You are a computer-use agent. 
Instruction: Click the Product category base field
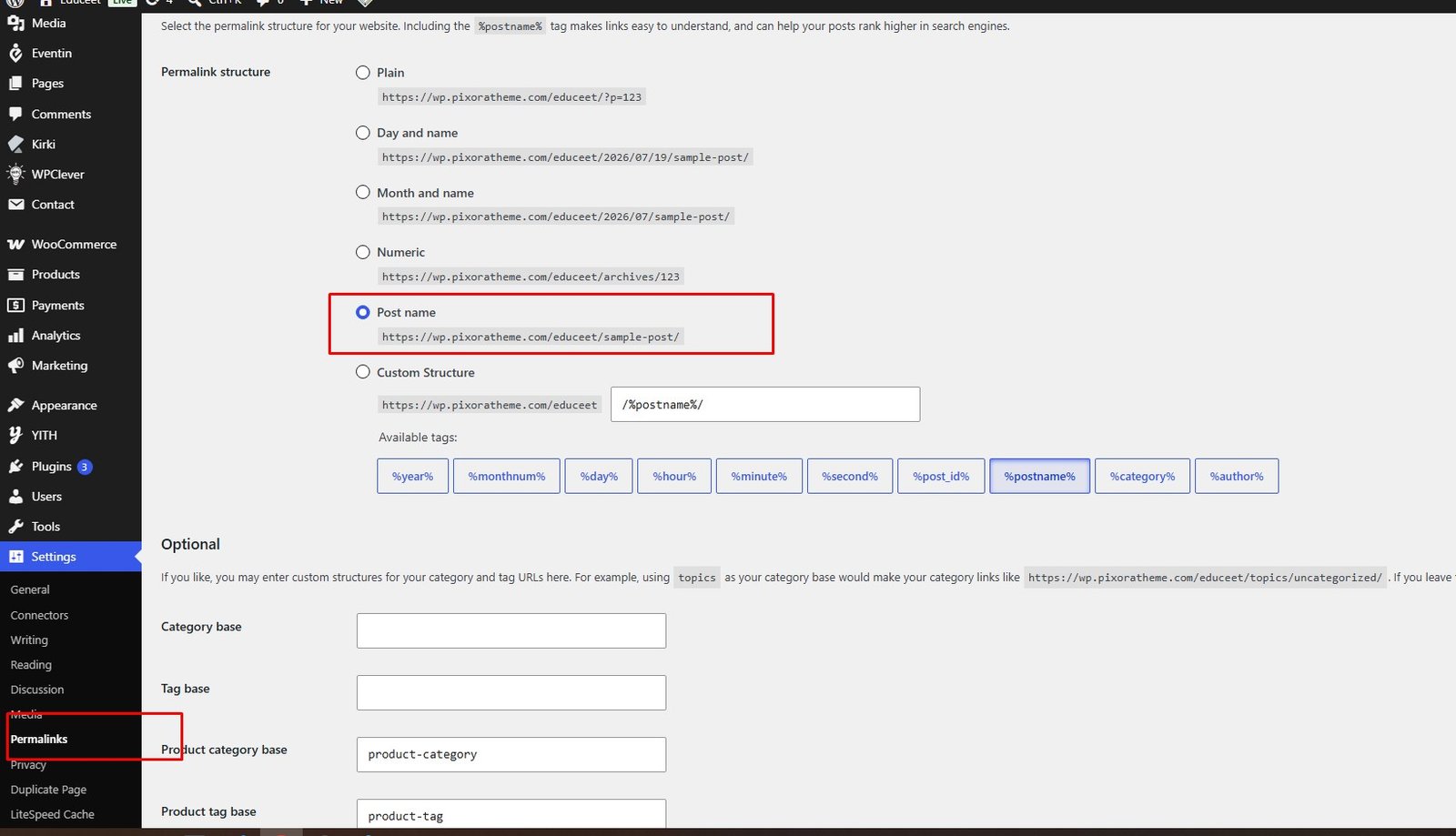[511, 754]
